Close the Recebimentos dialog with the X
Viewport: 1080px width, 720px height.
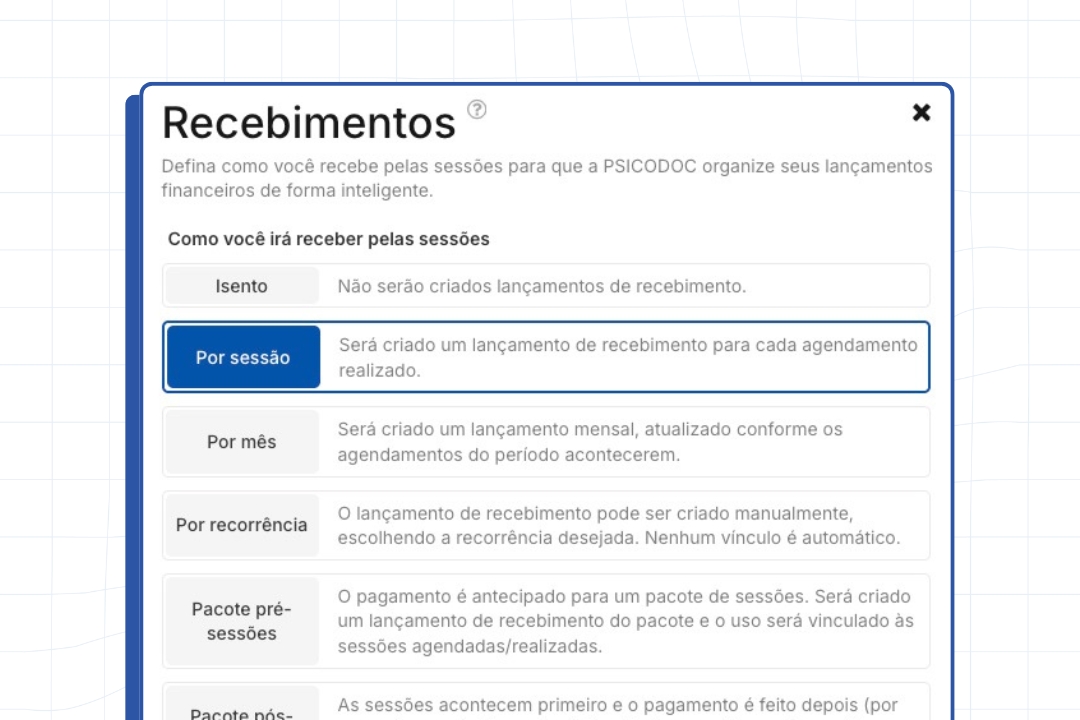click(x=921, y=112)
